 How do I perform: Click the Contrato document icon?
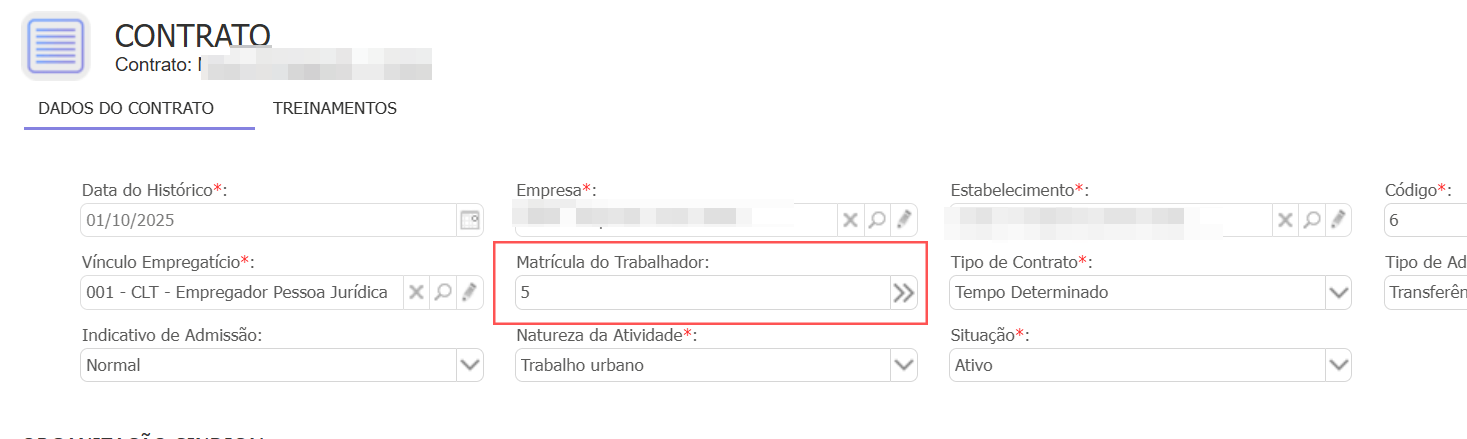point(55,46)
